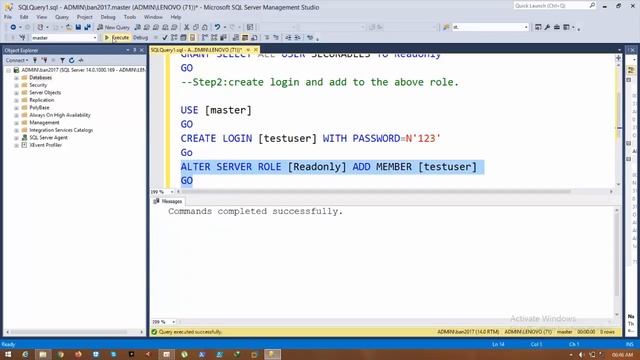
Task: Click the Display Estimated Execution Plan icon
Action: (x=174, y=38)
